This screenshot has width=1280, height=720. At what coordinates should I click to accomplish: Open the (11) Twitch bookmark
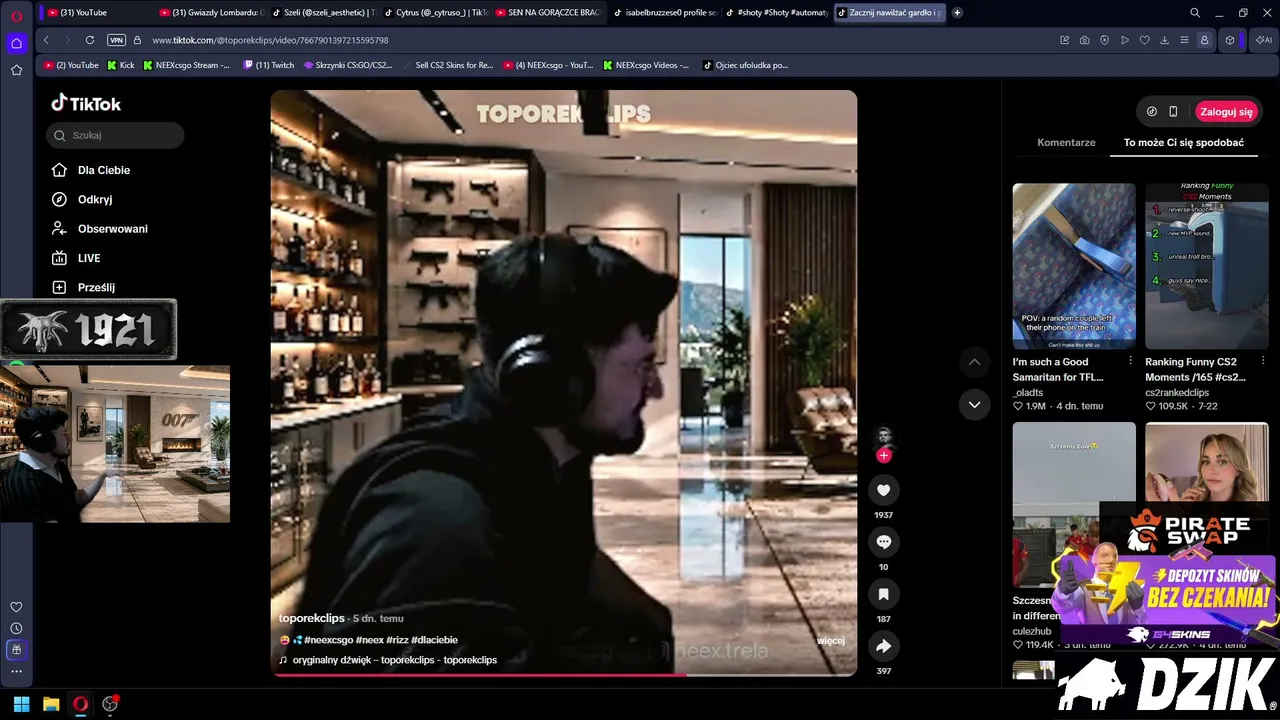click(268, 65)
